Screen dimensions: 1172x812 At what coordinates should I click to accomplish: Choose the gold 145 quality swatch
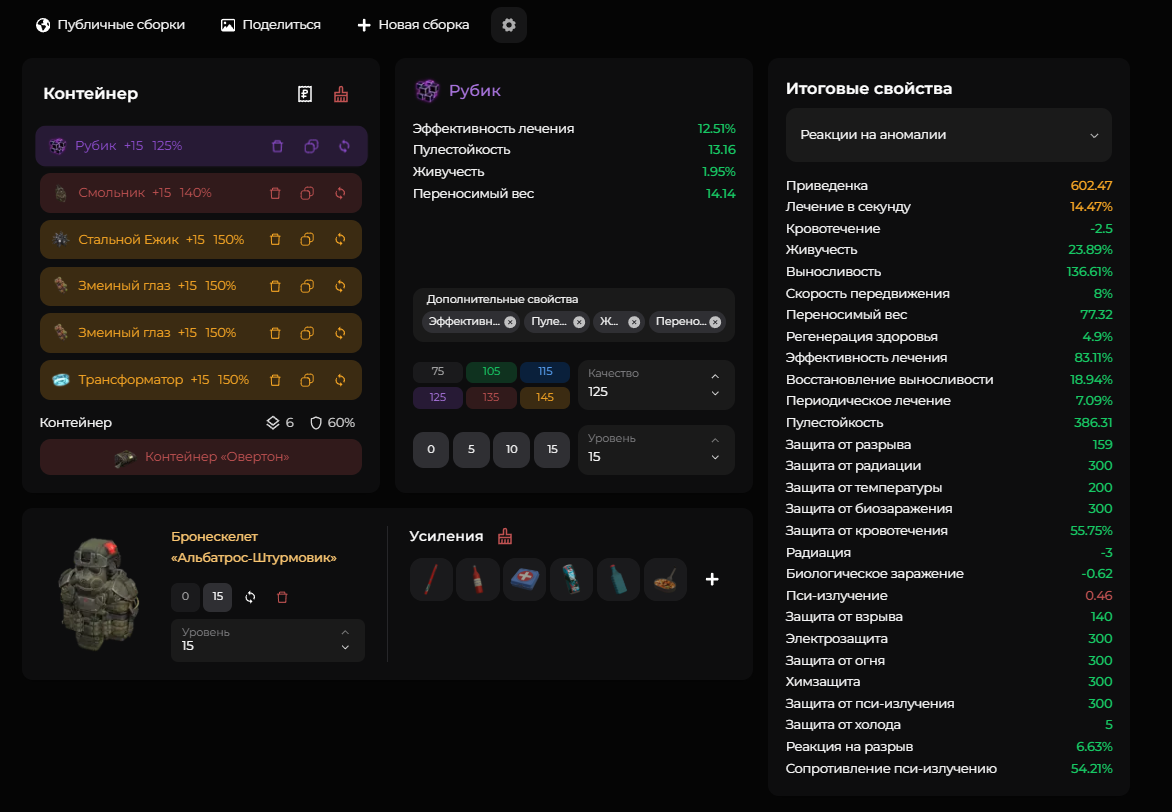(x=545, y=397)
